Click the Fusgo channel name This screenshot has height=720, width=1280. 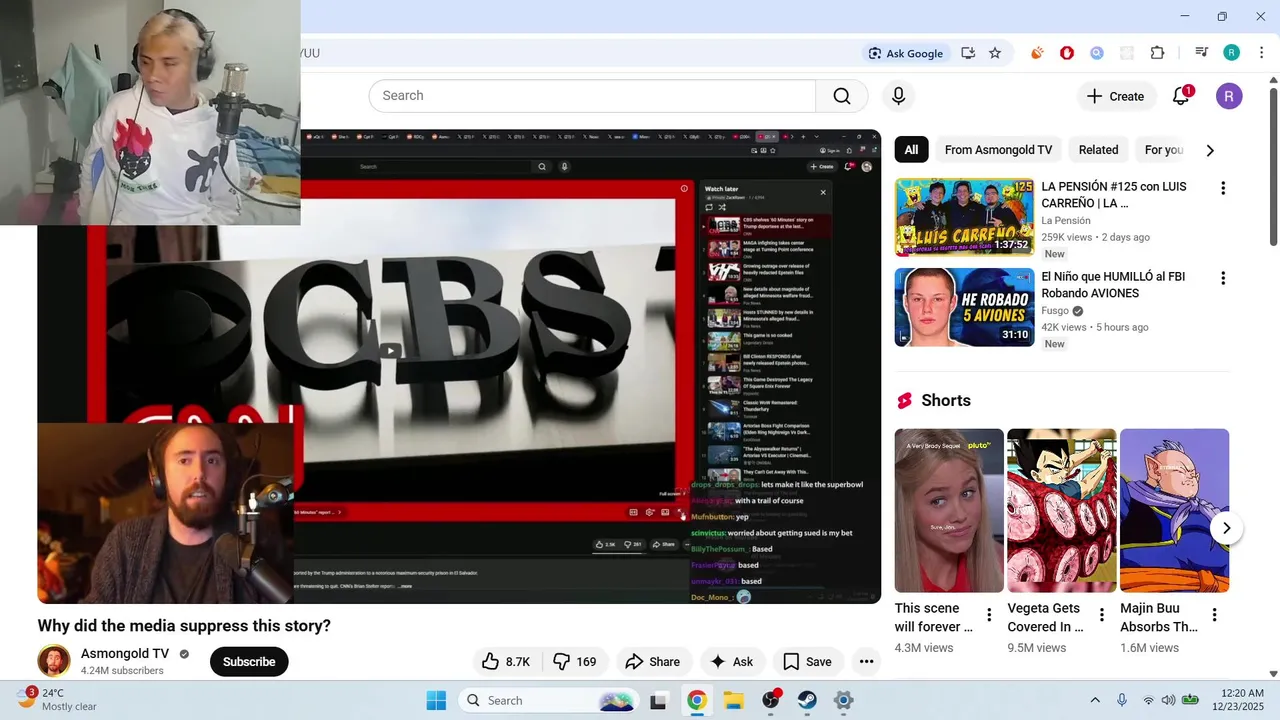tap(1055, 311)
